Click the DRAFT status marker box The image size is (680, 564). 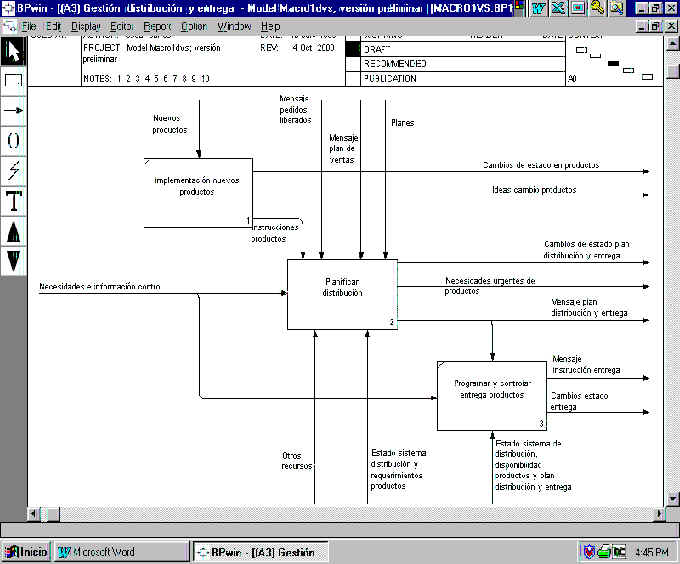[353, 49]
